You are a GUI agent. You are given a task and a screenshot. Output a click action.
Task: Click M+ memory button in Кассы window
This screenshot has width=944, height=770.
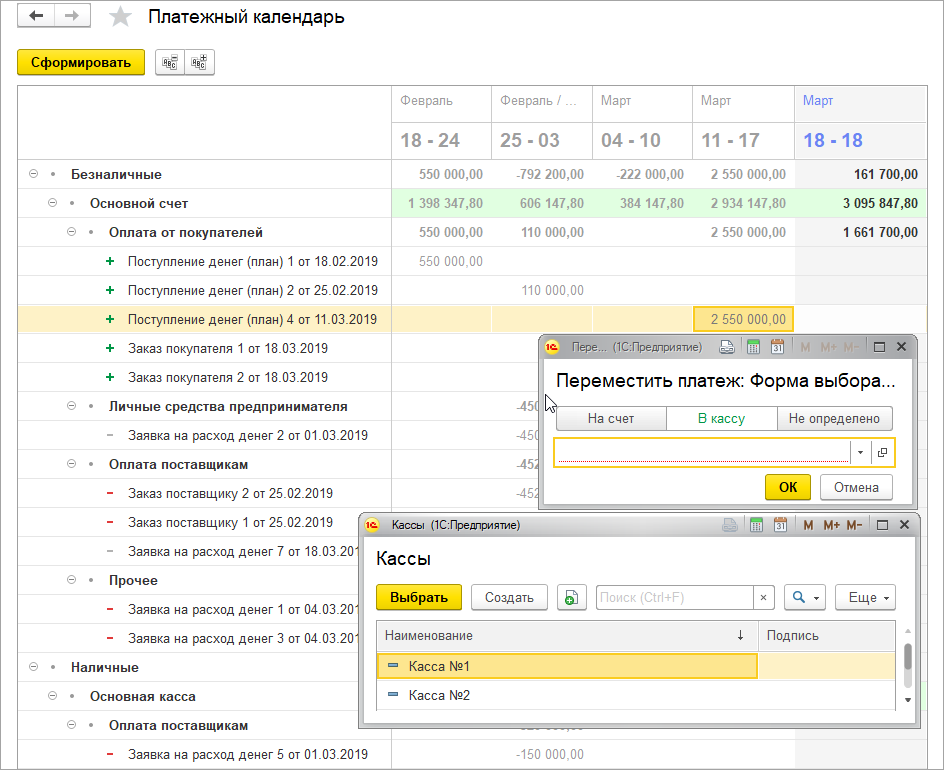831,525
